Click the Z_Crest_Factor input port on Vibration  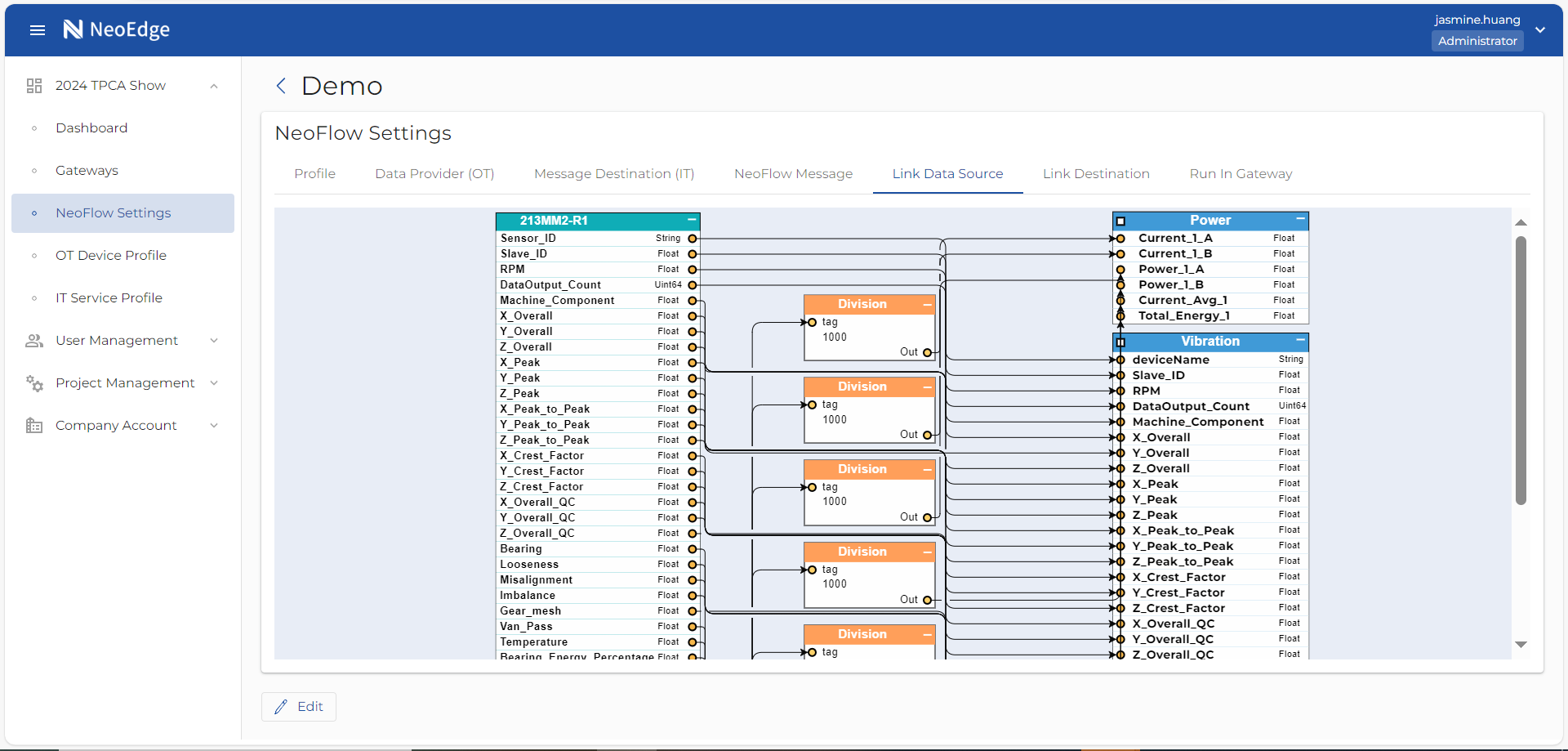click(1120, 608)
